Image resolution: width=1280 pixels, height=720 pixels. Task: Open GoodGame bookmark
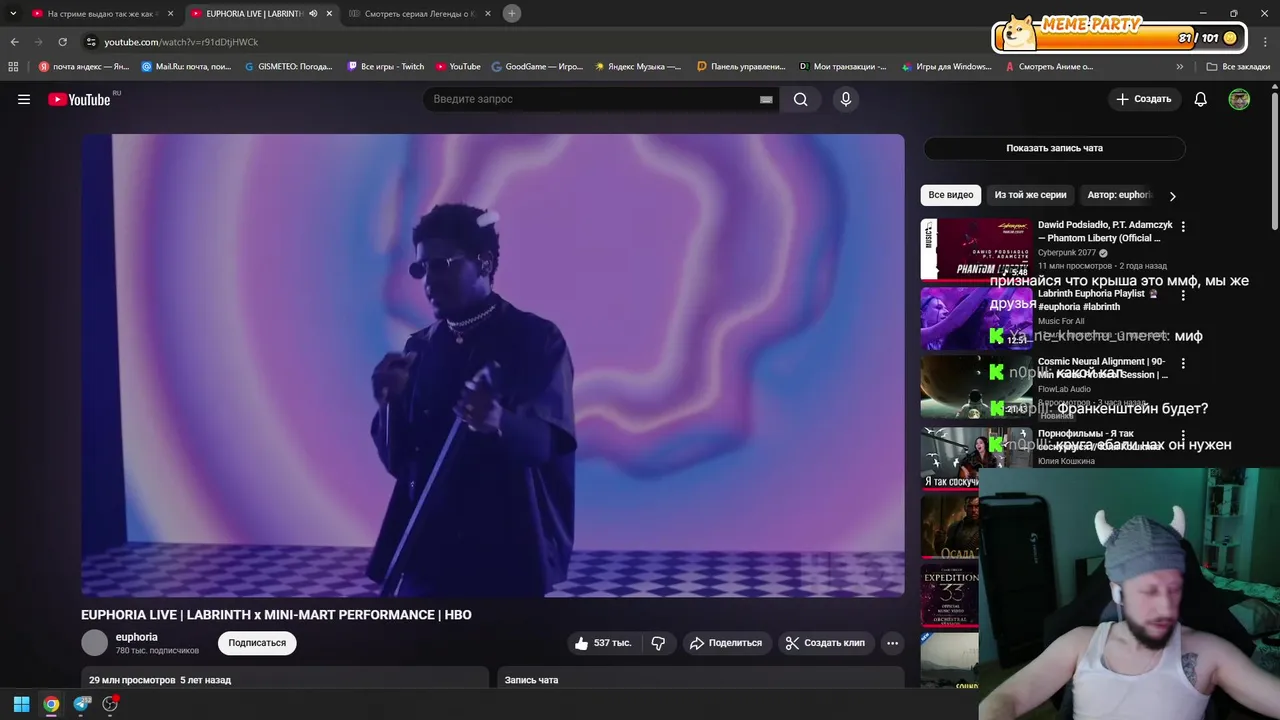coord(537,67)
